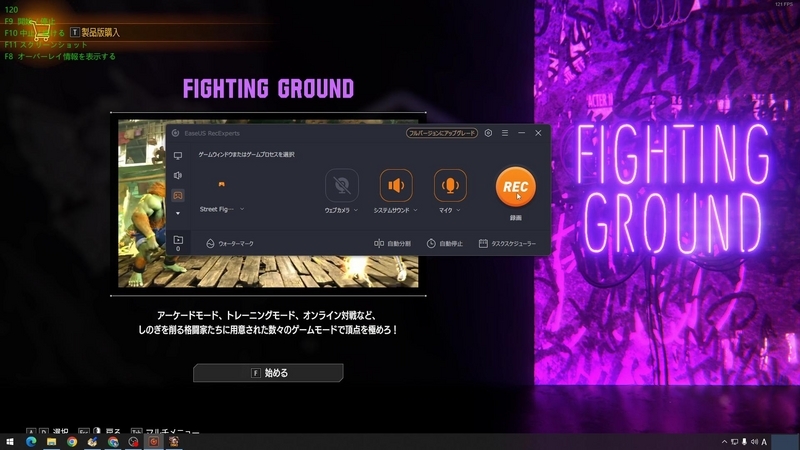Screen dimensions: 800x450
Task: Select the game recording mode icon
Action: click(x=178, y=195)
